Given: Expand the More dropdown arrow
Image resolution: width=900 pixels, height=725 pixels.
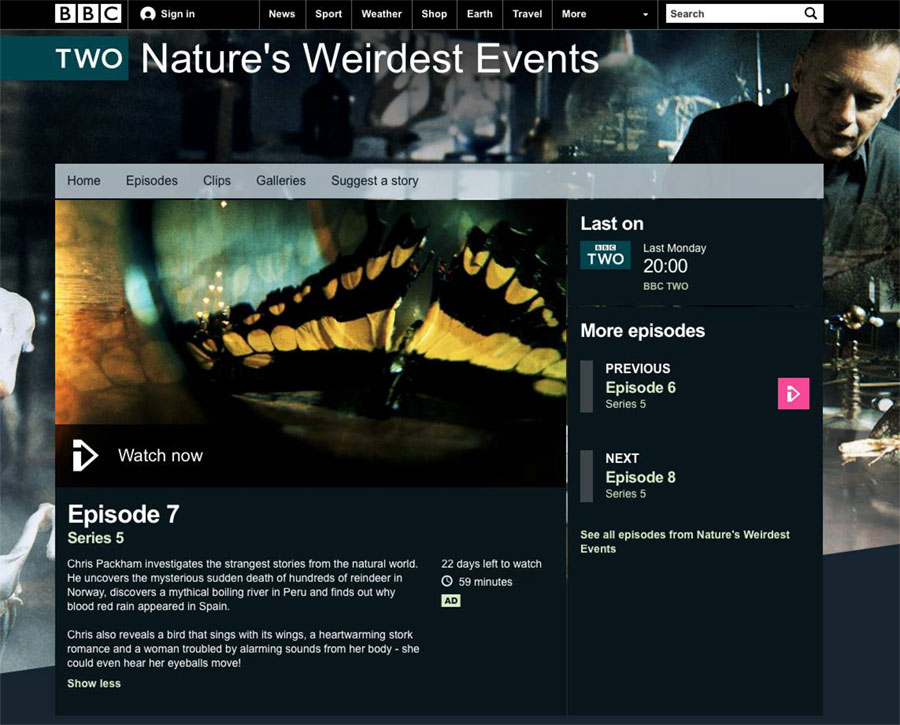Looking at the screenshot, I should tap(645, 14).
